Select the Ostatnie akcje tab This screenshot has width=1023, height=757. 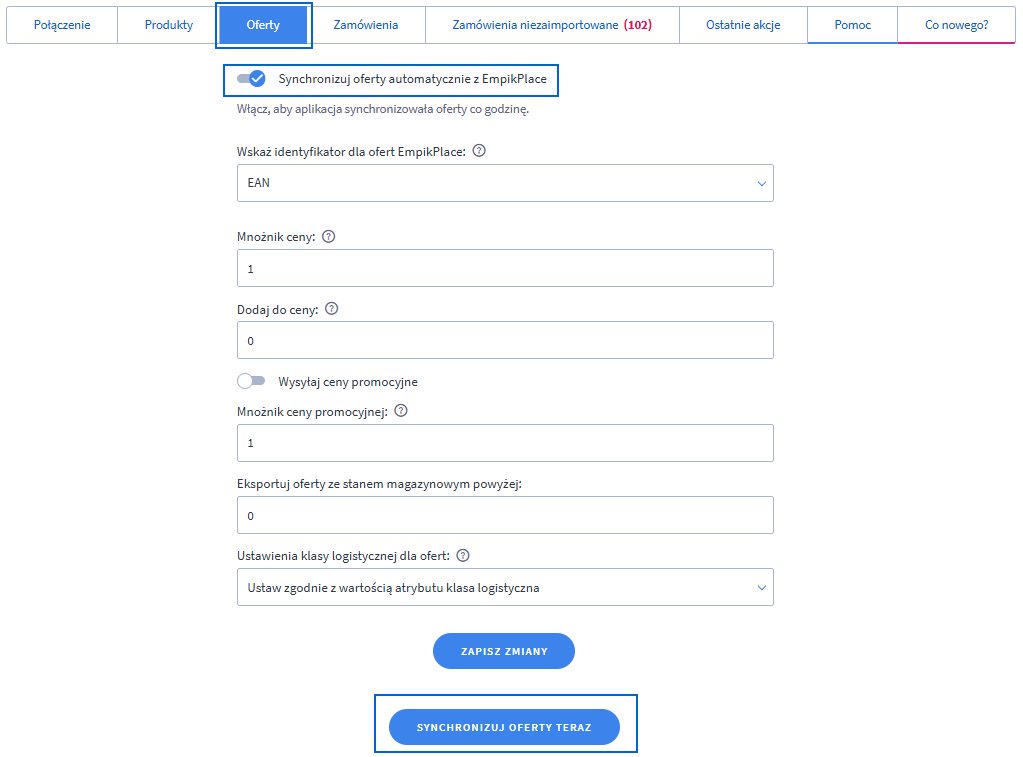743,25
